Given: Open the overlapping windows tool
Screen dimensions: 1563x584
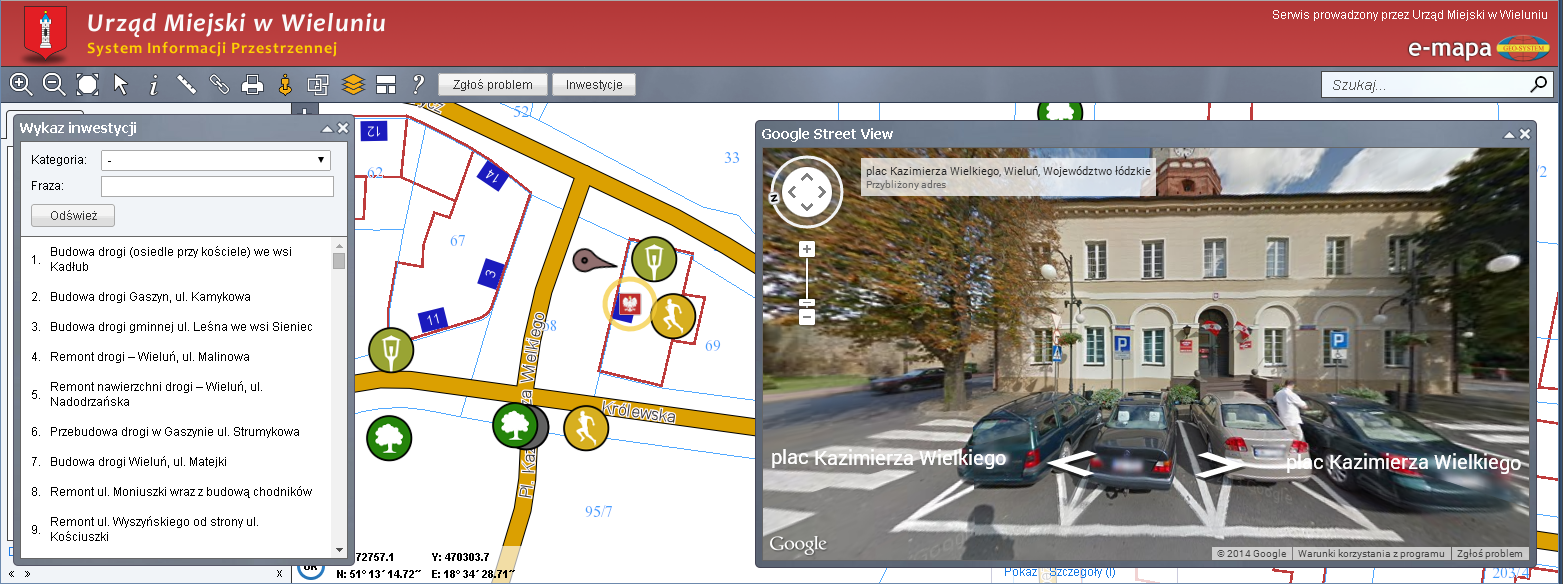Looking at the screenshot, I should (318, 85).
